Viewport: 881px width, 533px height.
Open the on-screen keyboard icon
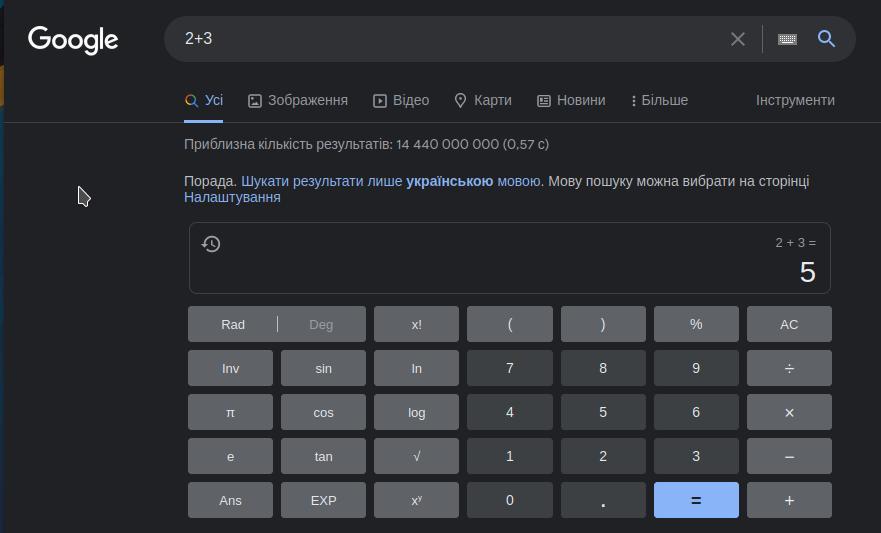(787, 39)
